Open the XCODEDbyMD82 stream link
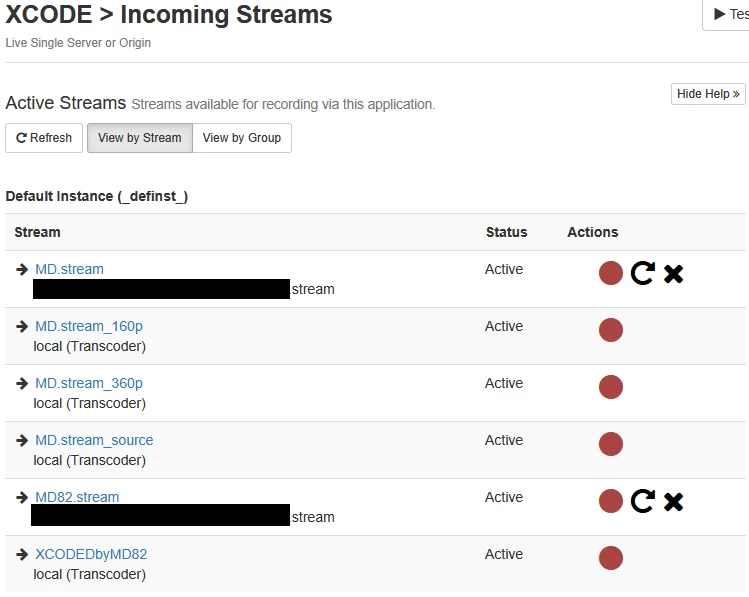 point(91,554)
